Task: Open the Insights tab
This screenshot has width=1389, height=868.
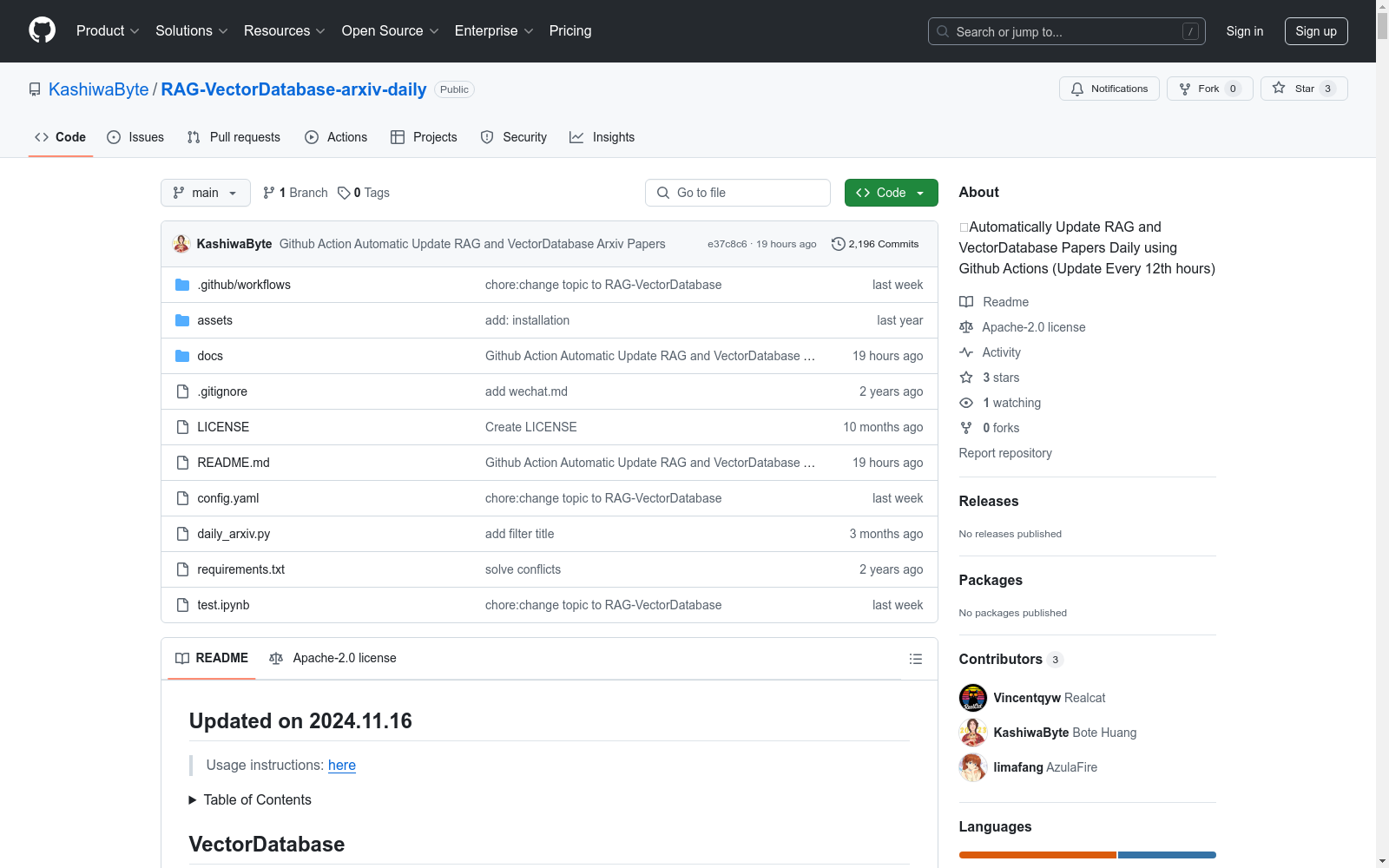Action: click(602, 137)
